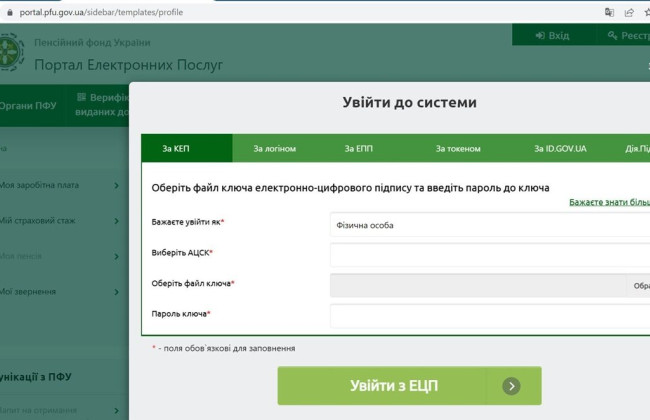Switch to the За ЕПП tab
This screenshot has width=650, height=420.
click(359, 148)
